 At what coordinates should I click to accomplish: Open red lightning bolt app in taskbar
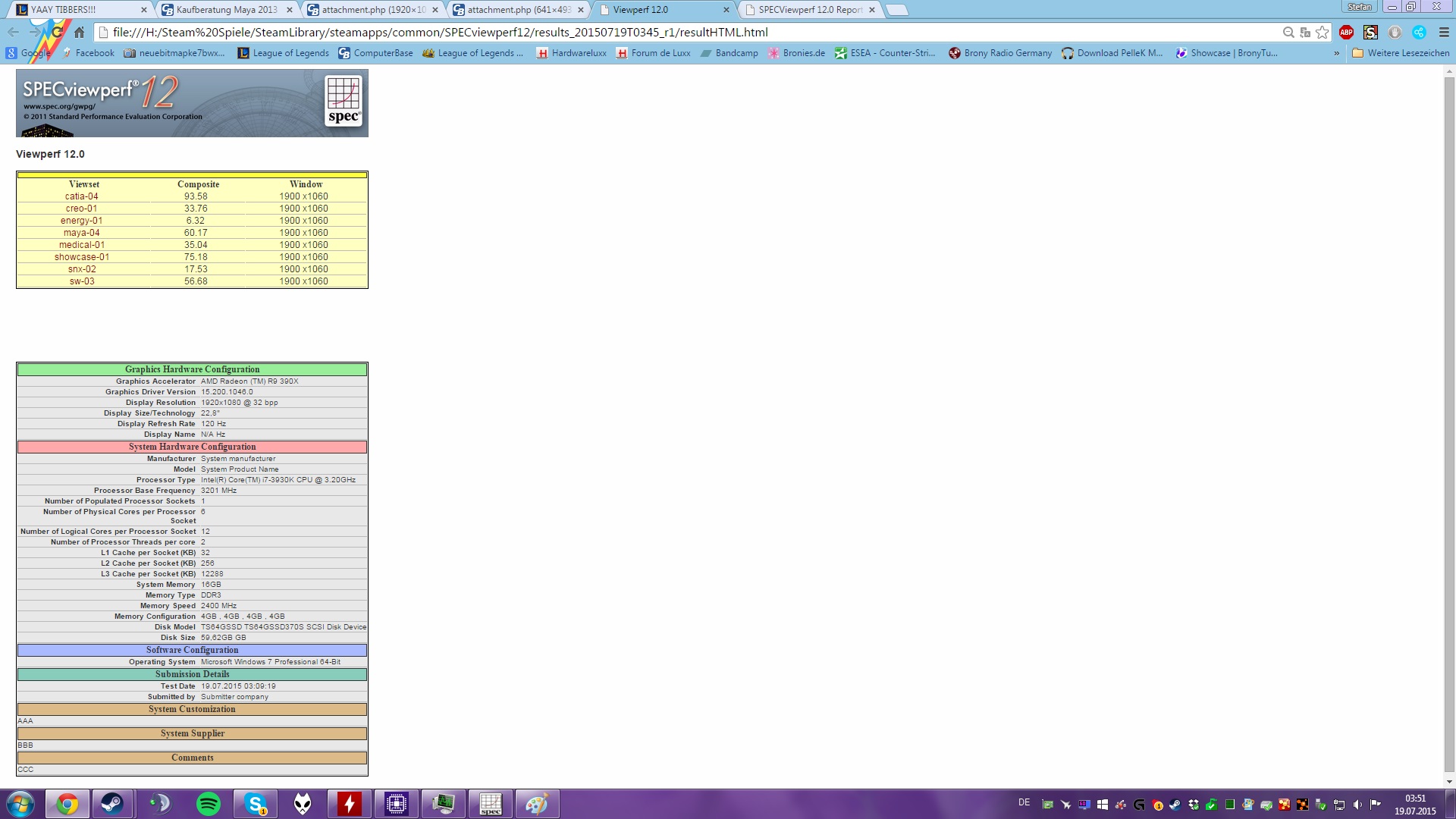coord(350,804)
